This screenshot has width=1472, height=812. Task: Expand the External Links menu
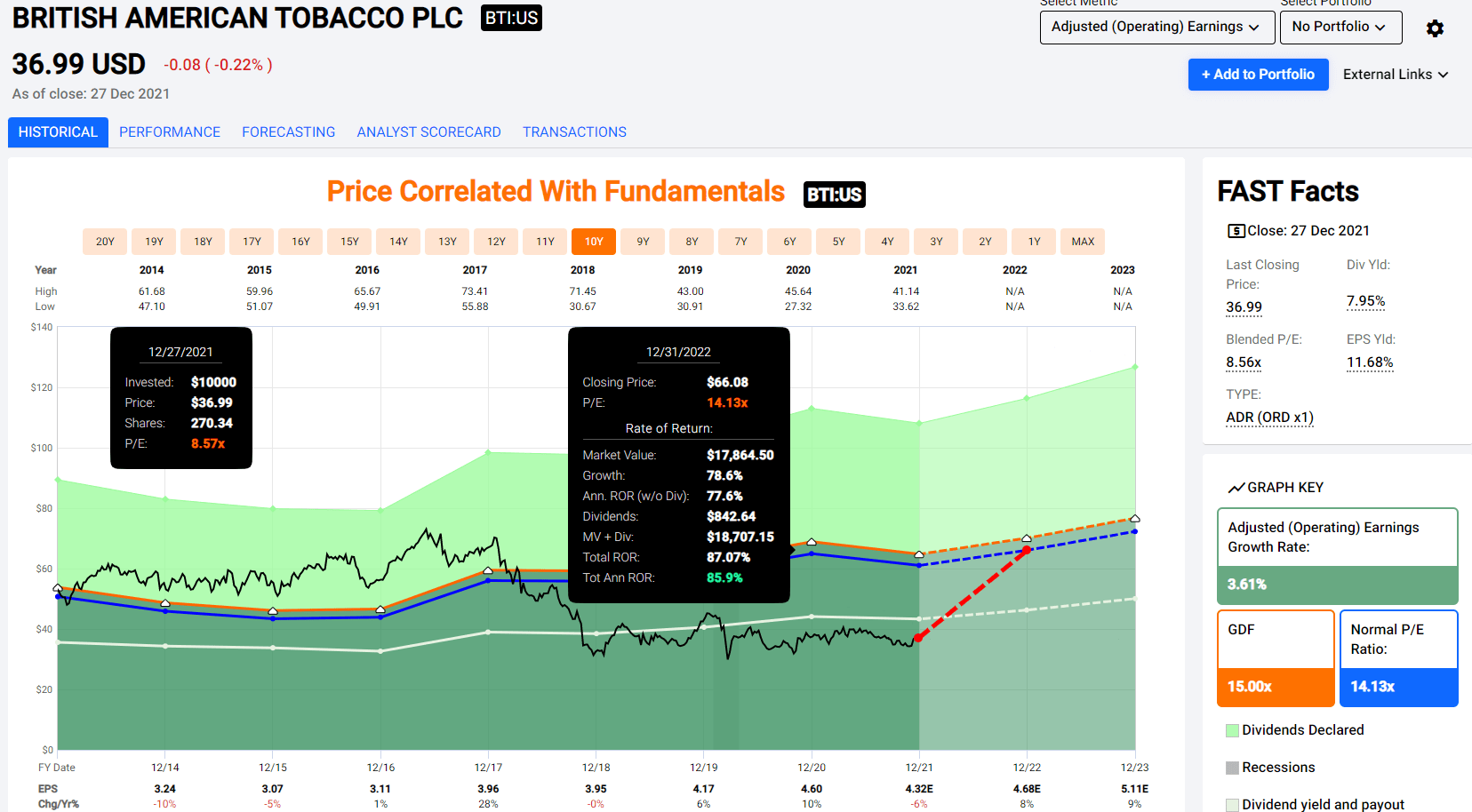coord(1396,75)
